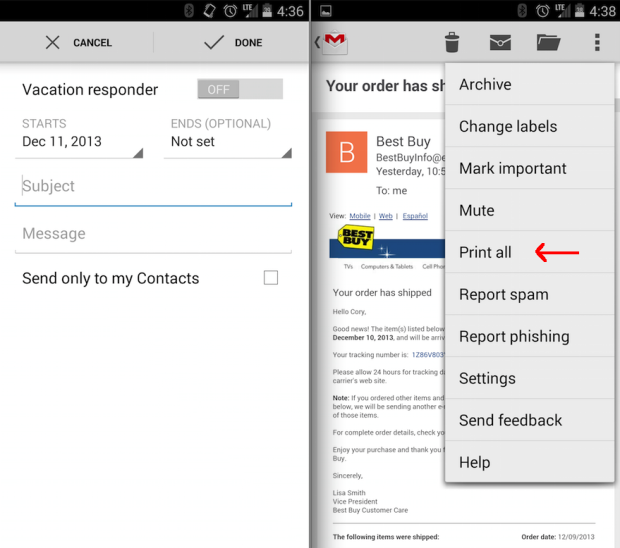Tap the alarm clock icon in left status bar
Screen dimensions: 620x548
click(230, 11)
